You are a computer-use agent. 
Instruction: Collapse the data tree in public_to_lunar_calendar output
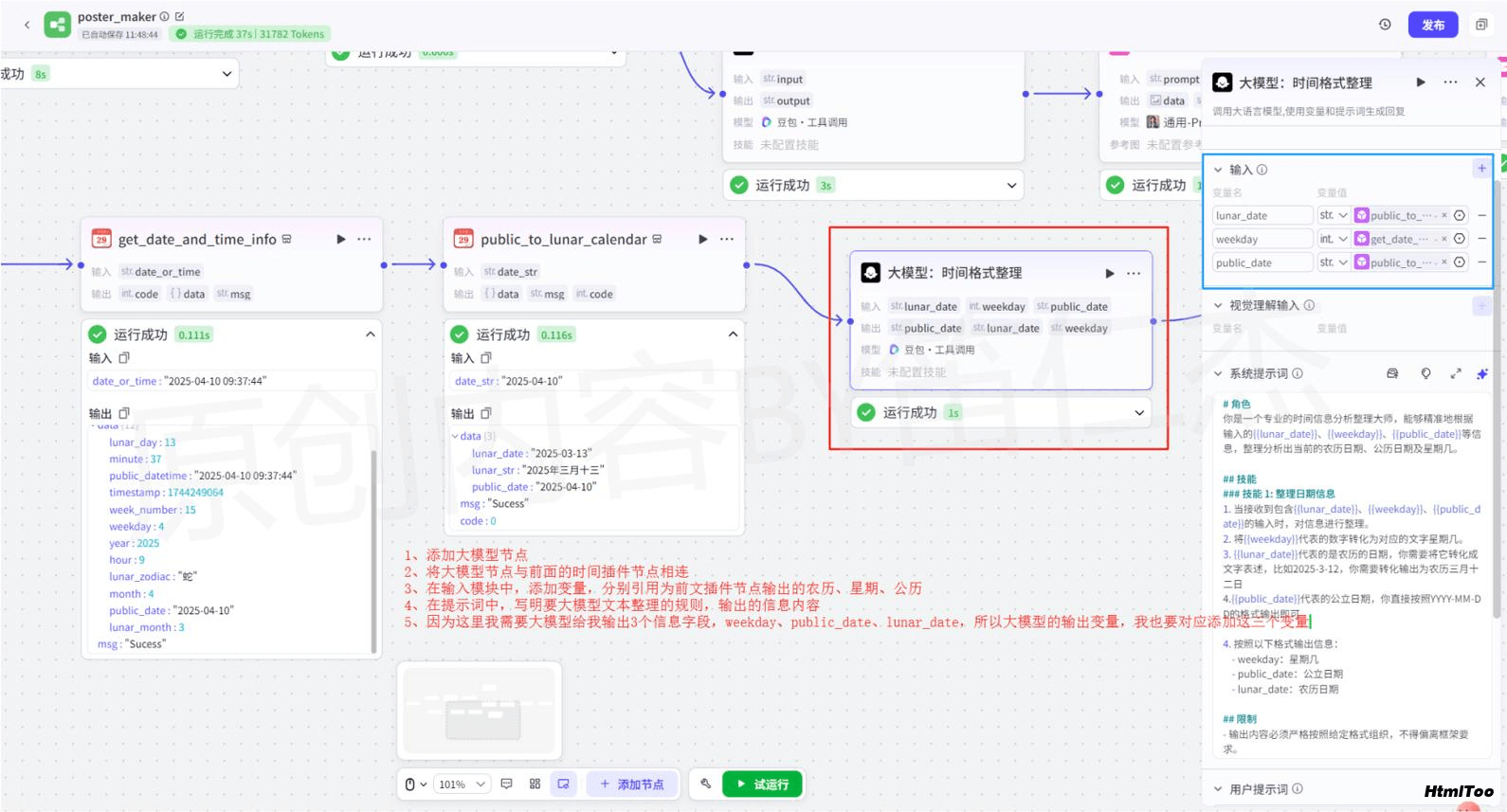tap(455, 437)
